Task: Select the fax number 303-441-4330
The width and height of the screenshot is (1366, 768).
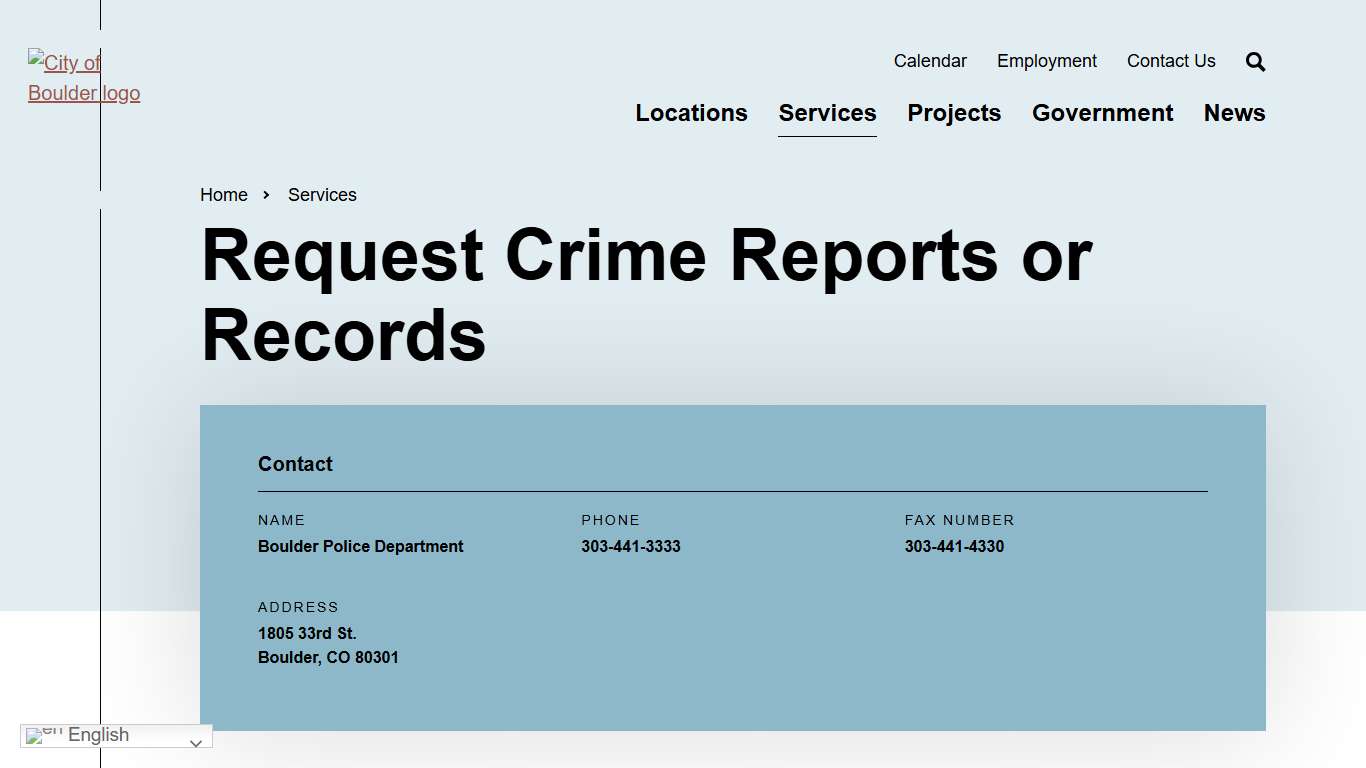Action: tap(954, 546)
